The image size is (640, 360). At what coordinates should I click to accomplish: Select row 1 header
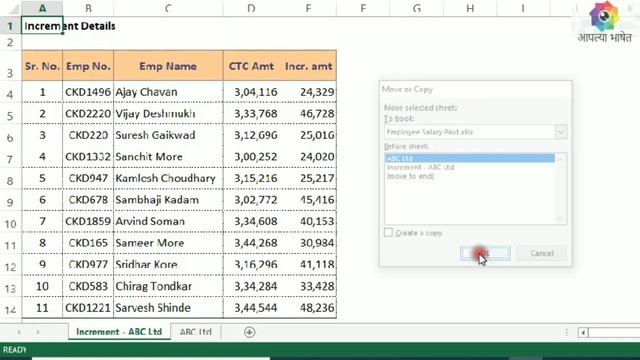click(x=10, y=26)
